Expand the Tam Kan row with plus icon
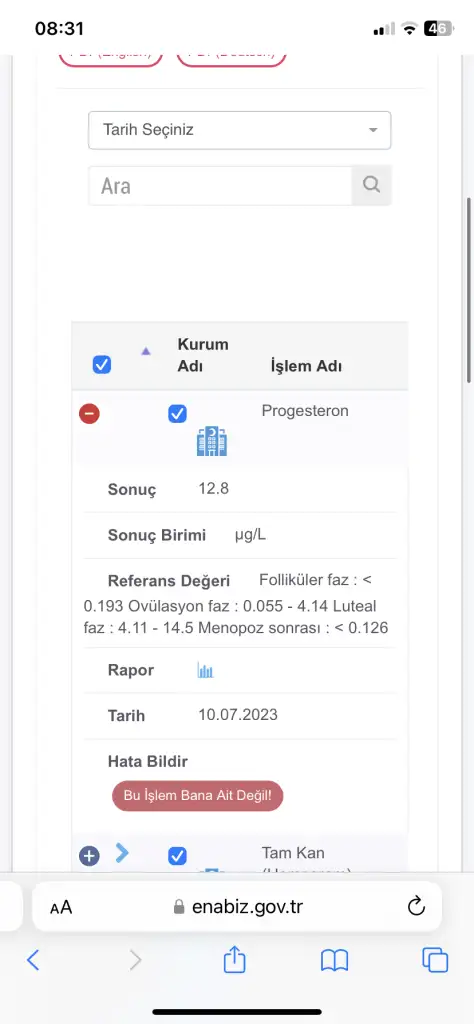Screen dimensions: 474x1024 pos(89,856)
